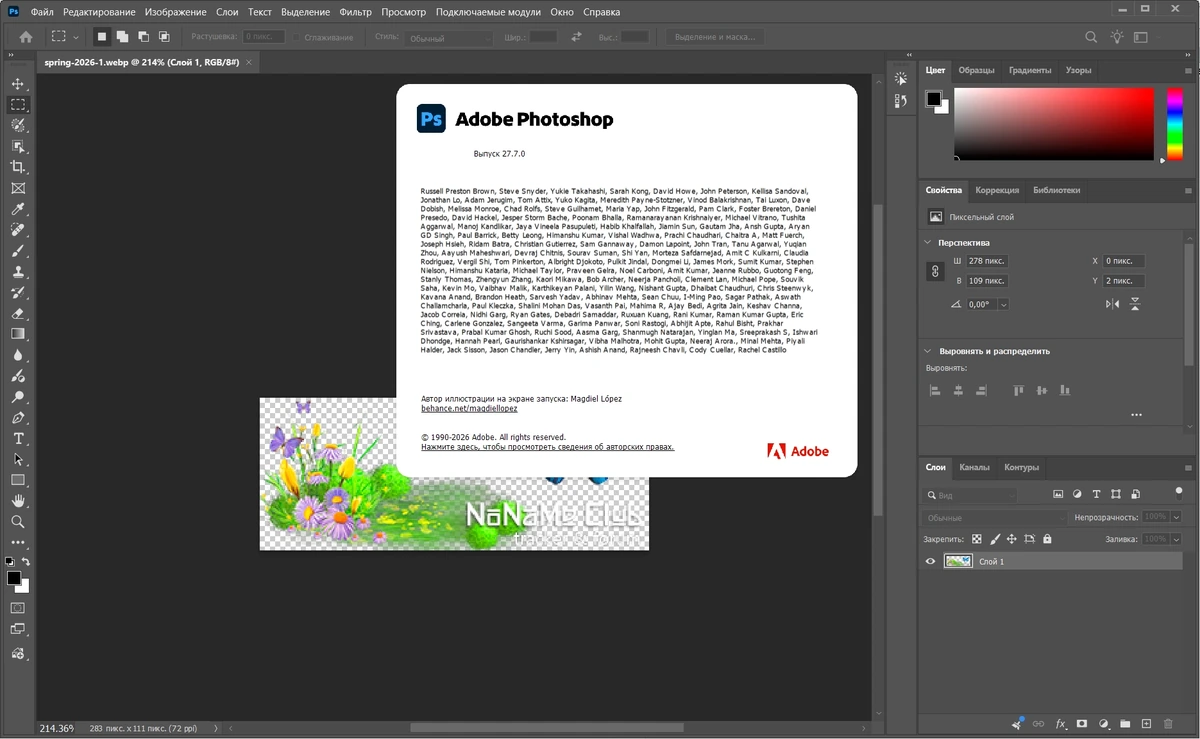Open the behance.net/magdiellopez link
This screenshot has height=739, width=1200.
469,409
